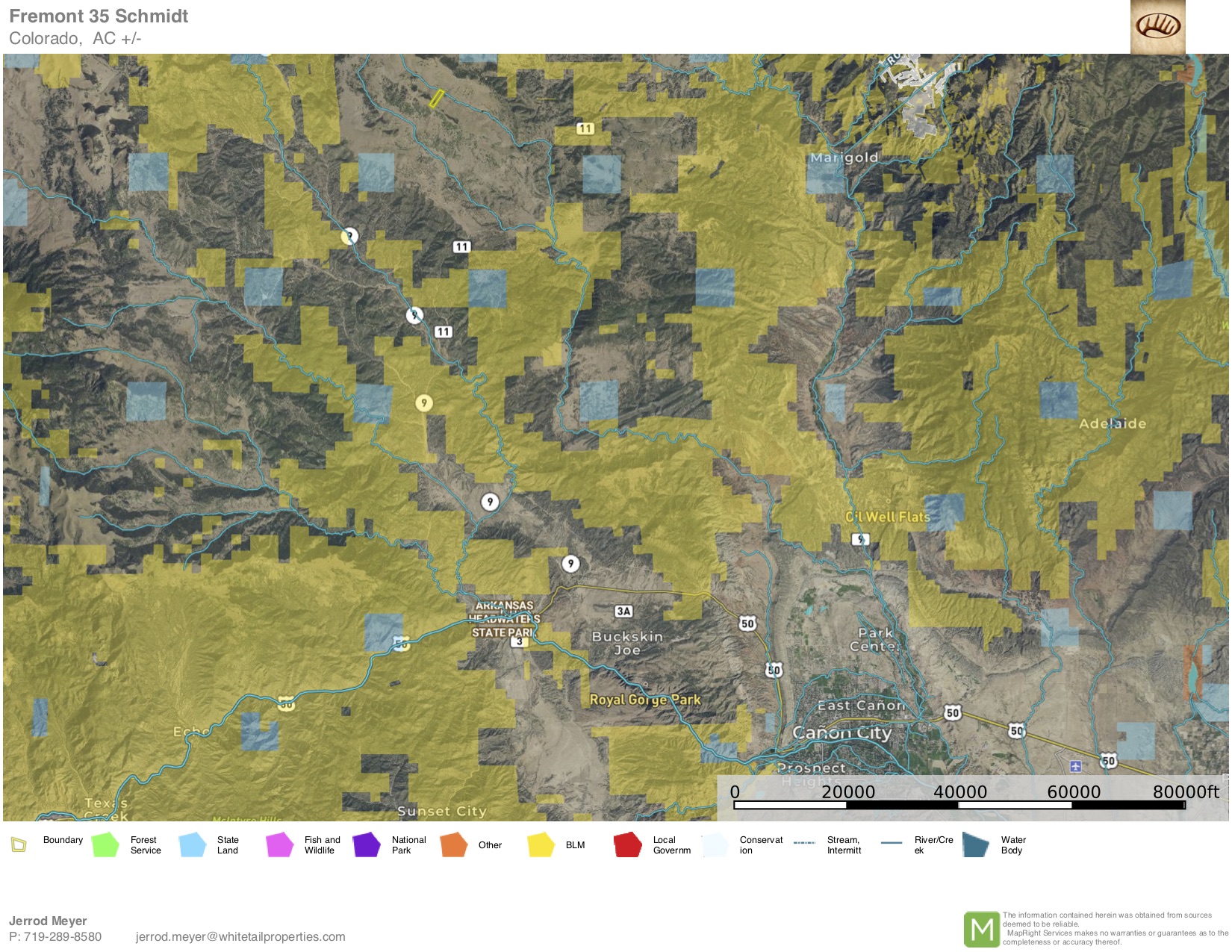
Task: Click the red Local Government legend swatch
Action: tap(628, 844)
